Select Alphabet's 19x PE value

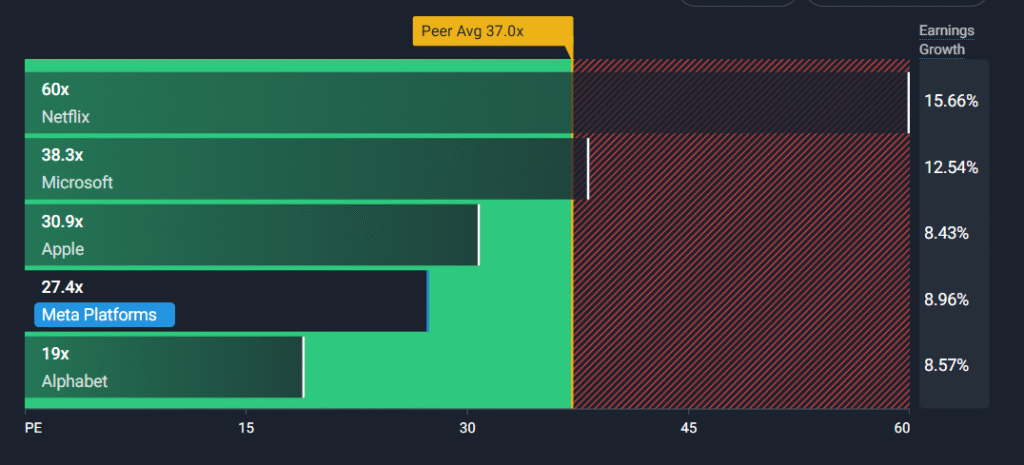(55, 354)
